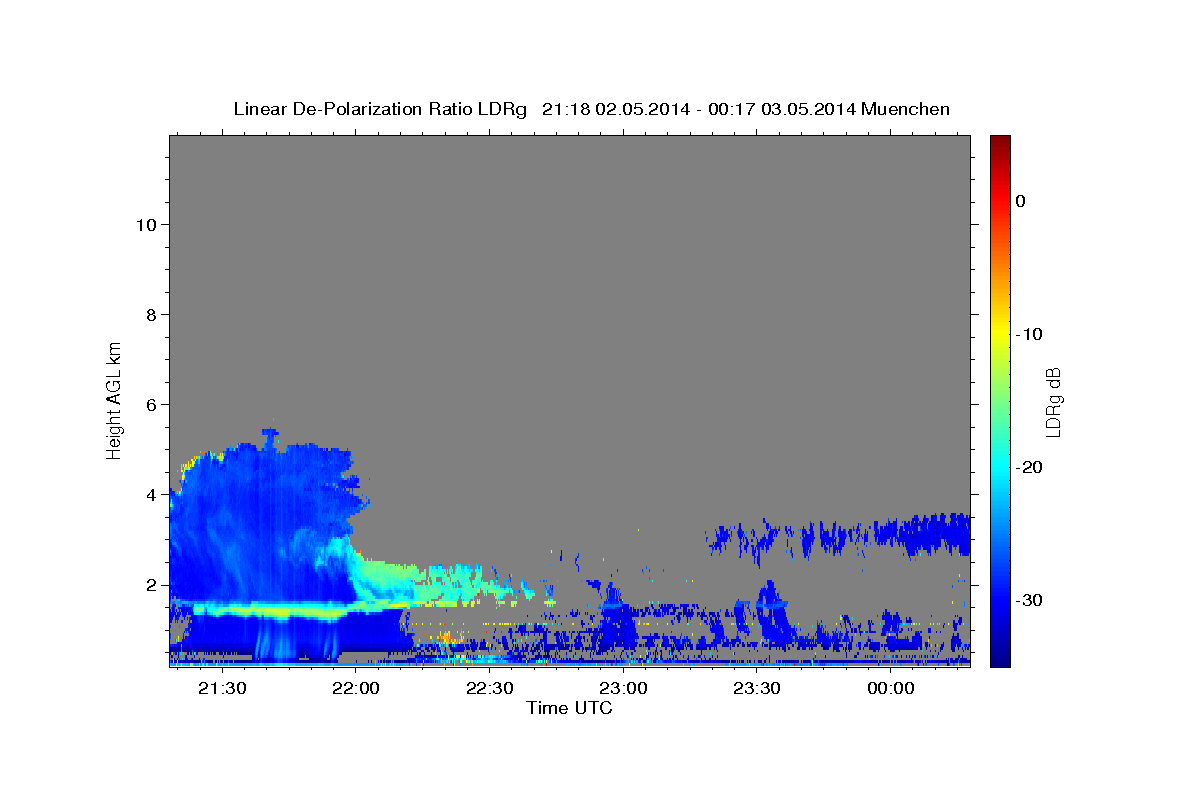Click the height label 4 on the y-axis

150,494
